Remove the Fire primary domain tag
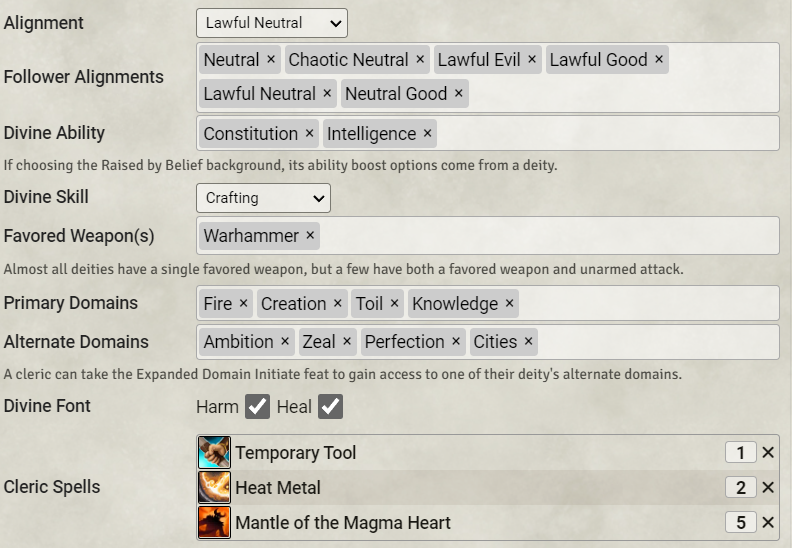This screenshot has height=548, width=792. 243,304
